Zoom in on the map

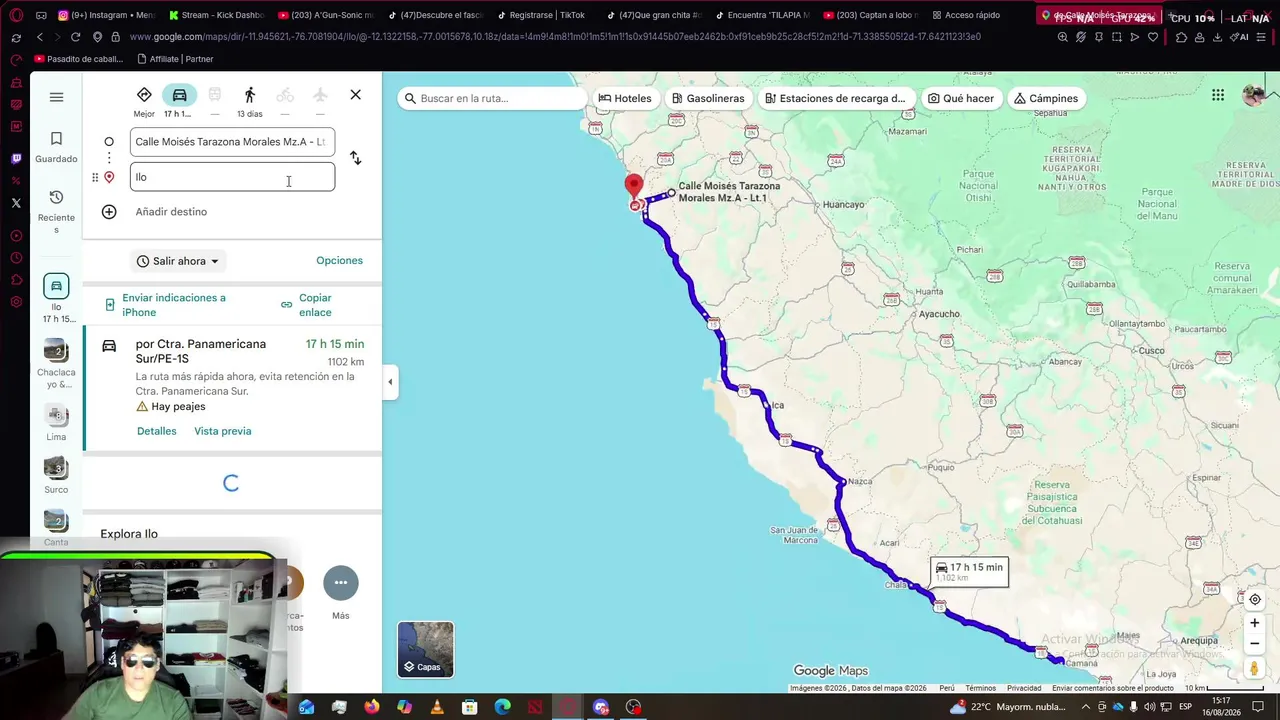1254,623
